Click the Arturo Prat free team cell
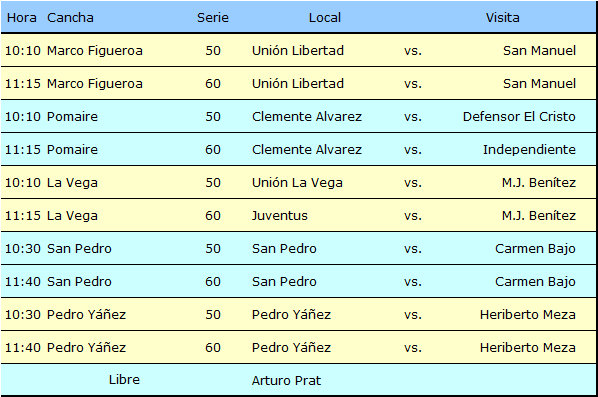Image resolution: width=598 pixels, height=397 pixels. click(286, 380)
